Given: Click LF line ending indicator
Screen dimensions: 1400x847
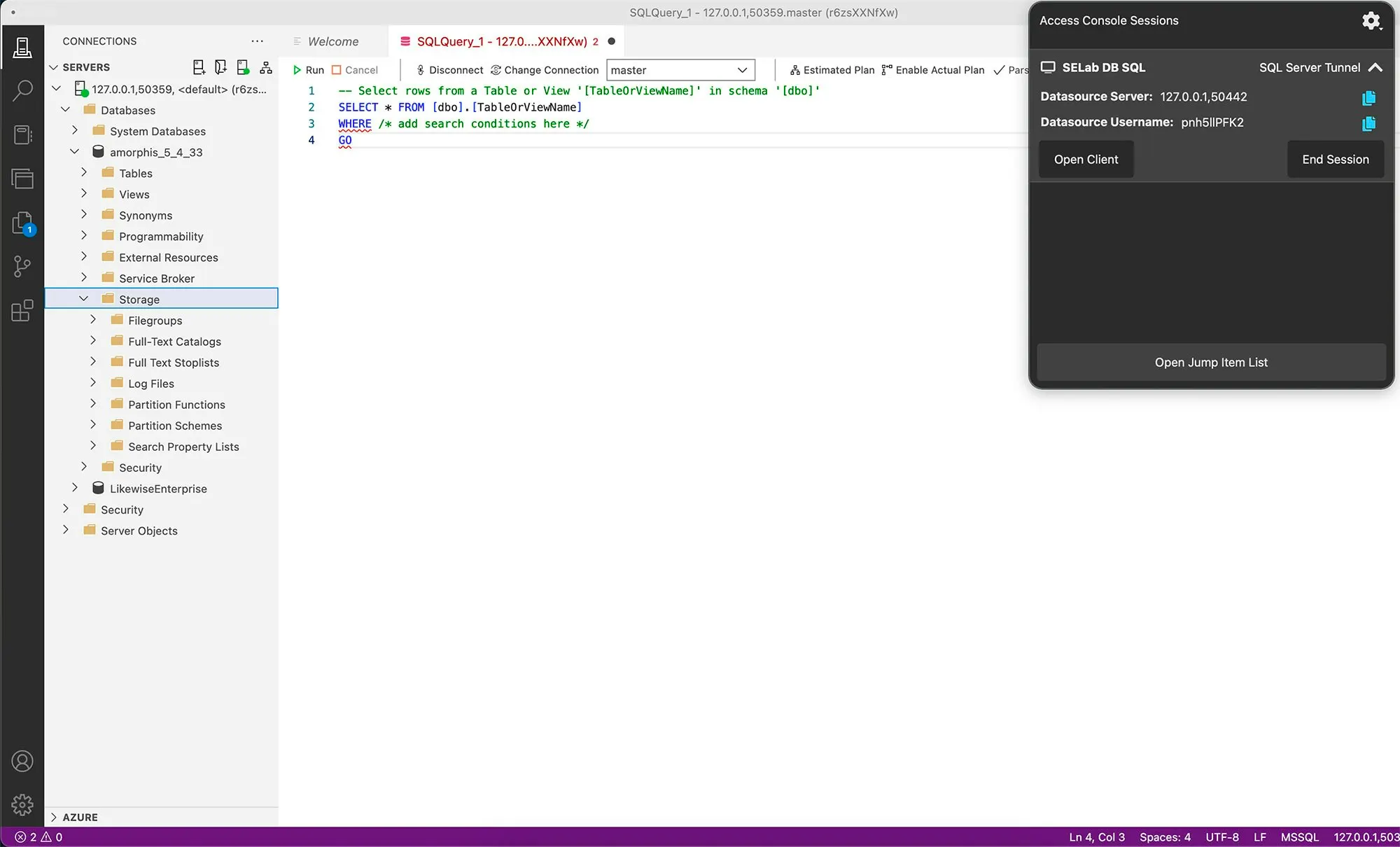Looking at the screenshot, I should [x=1260, y=837].
